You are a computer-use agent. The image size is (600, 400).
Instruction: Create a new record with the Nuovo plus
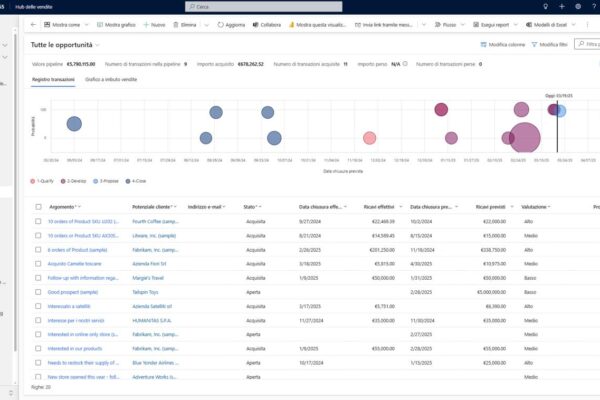click(x=146, y=24)
